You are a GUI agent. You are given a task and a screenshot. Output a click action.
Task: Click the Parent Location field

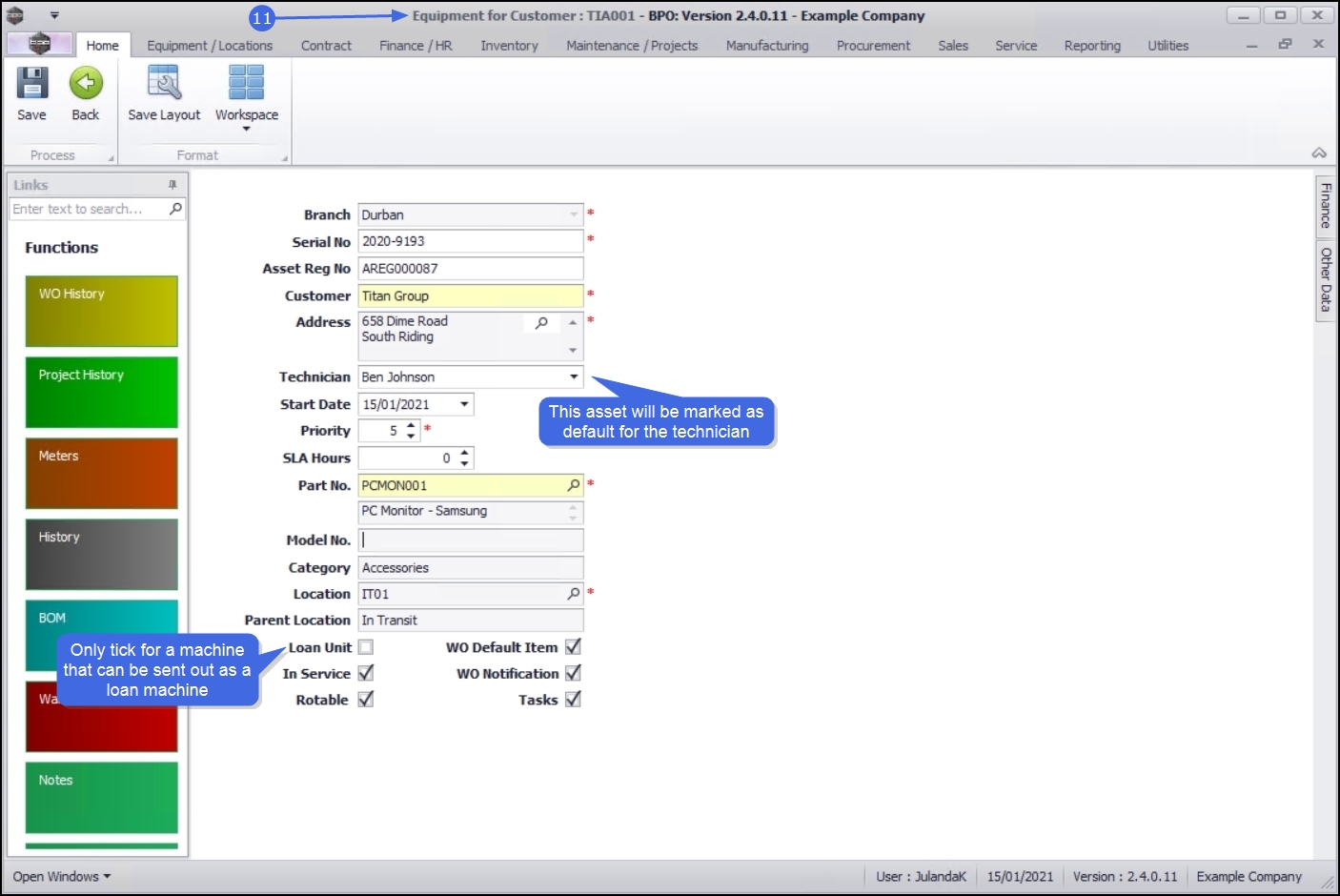click(471, 621)
